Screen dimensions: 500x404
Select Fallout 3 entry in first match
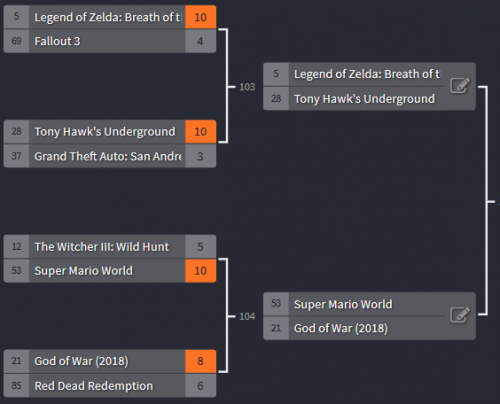(110, 41)
